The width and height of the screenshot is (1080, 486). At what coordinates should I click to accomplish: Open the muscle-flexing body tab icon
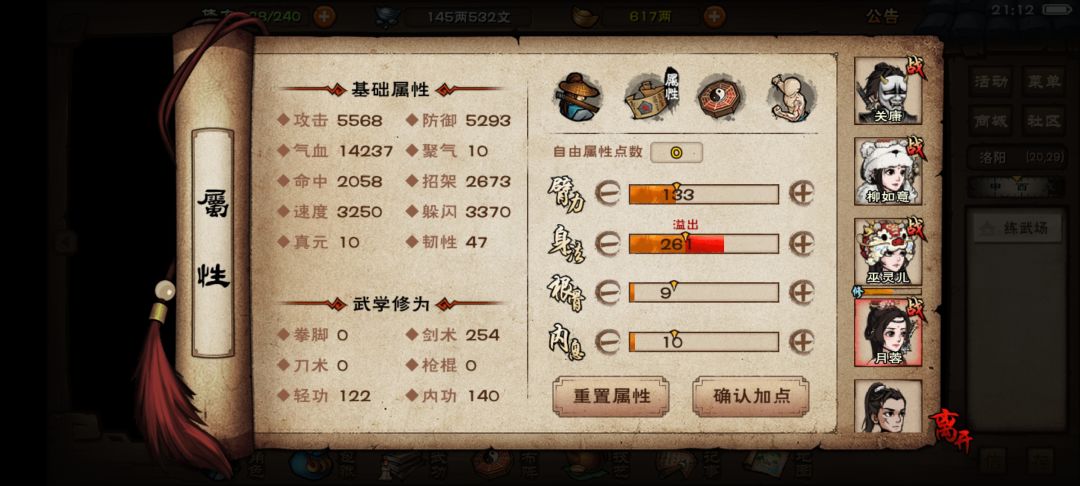click(x=792, y=97)
